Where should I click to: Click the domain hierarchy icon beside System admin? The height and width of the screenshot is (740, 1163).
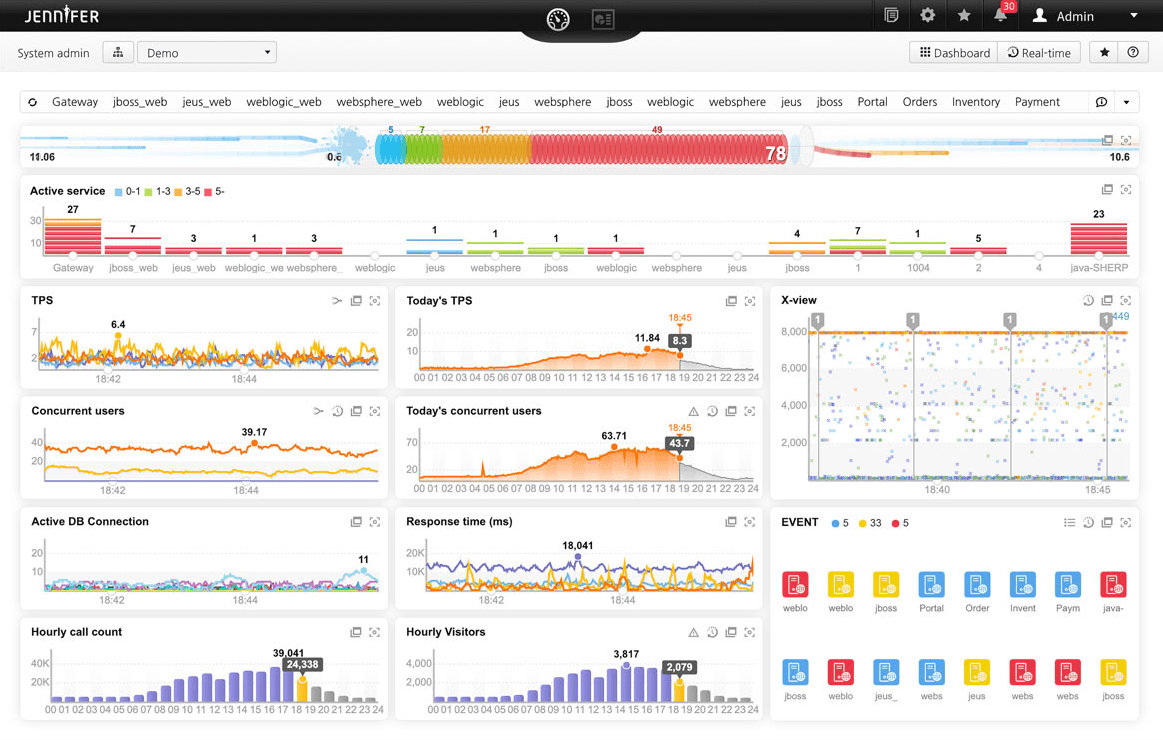click(x=118, y=53)
